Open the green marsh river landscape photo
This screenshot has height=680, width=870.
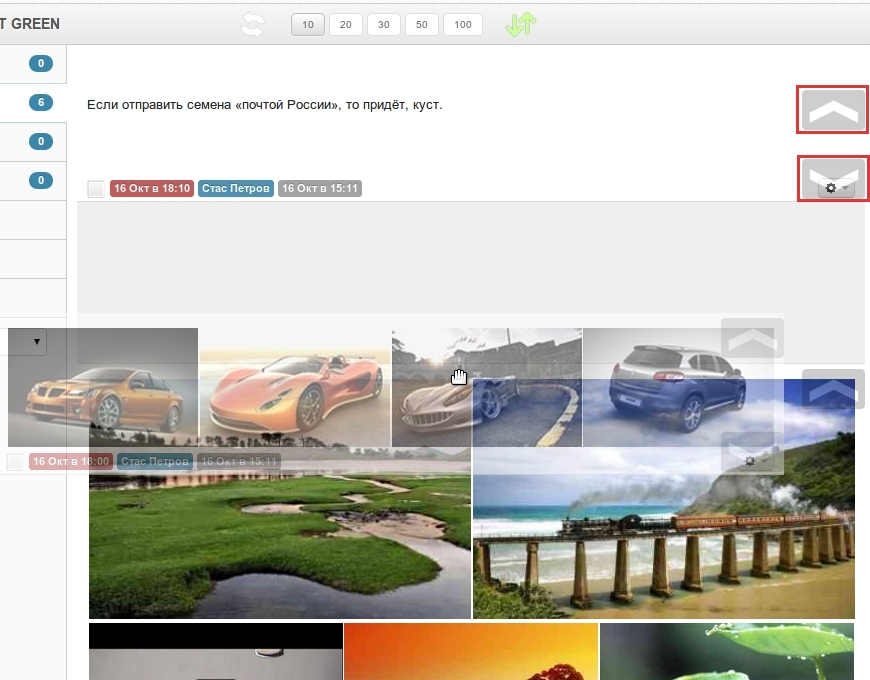tap(279, 545)
